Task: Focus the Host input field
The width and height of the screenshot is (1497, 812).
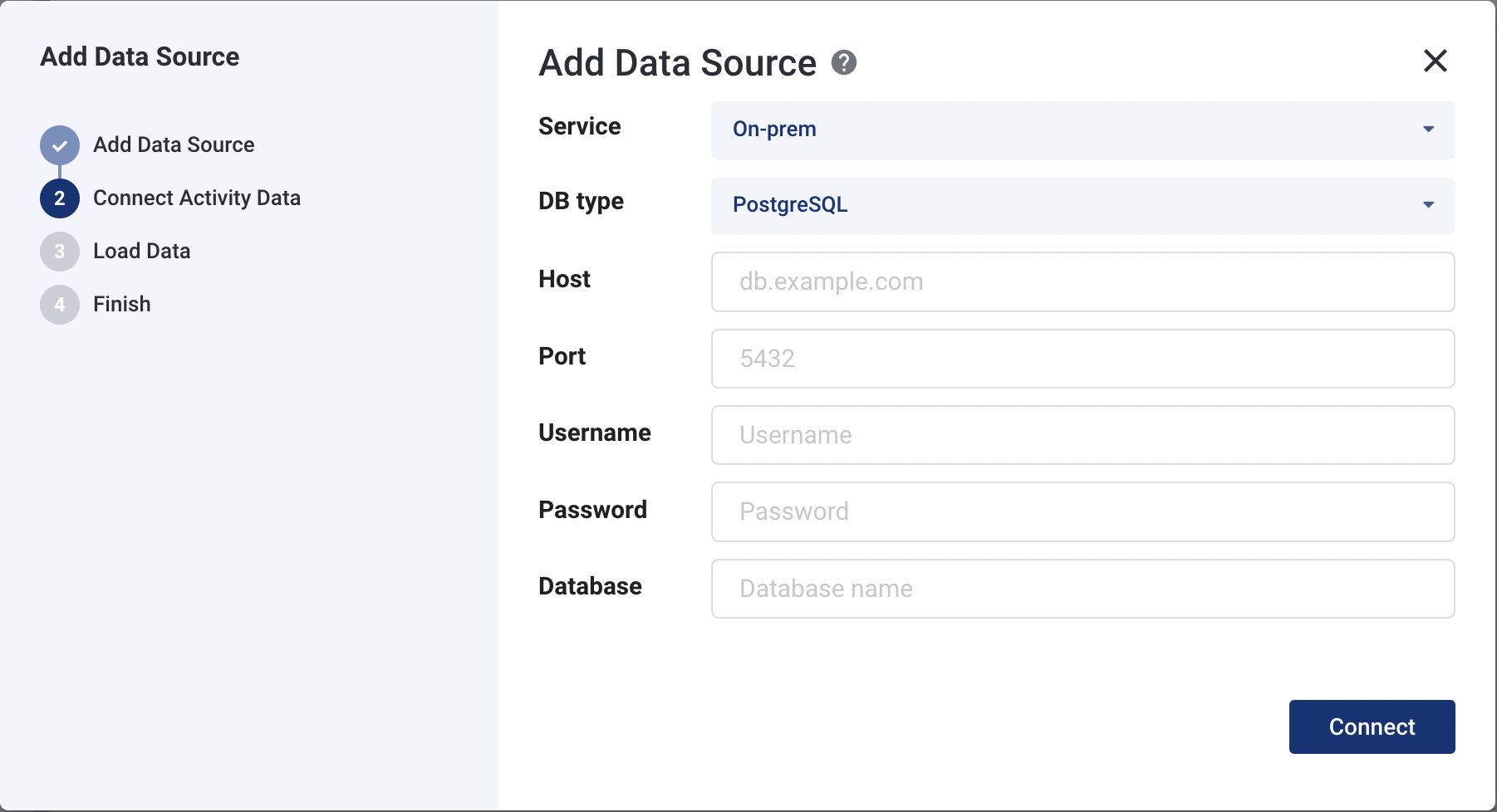Action: [1082, 282]
